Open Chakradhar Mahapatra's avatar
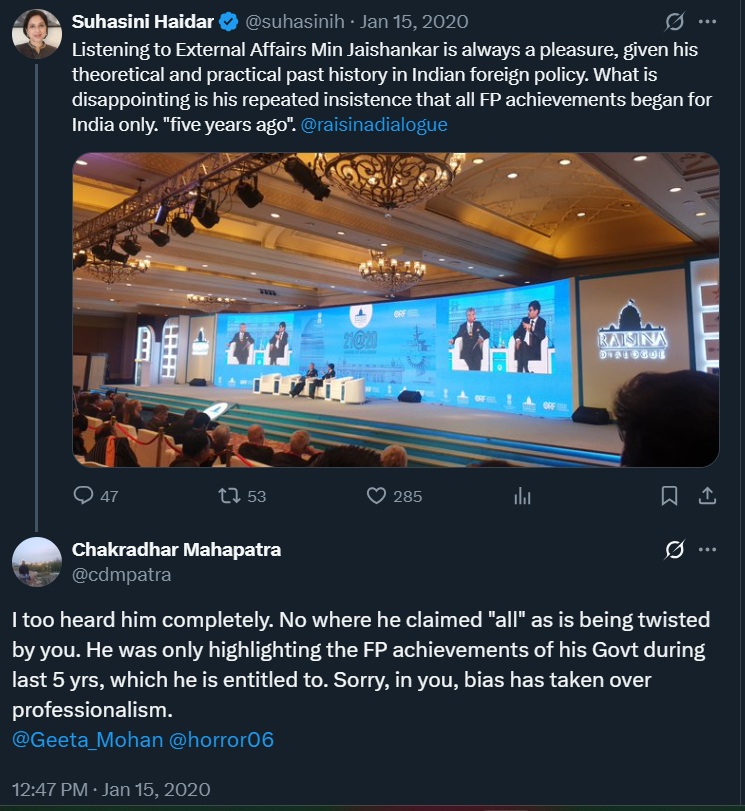Image resolution: width=745 pixels, height=811 pixels. 37,562
